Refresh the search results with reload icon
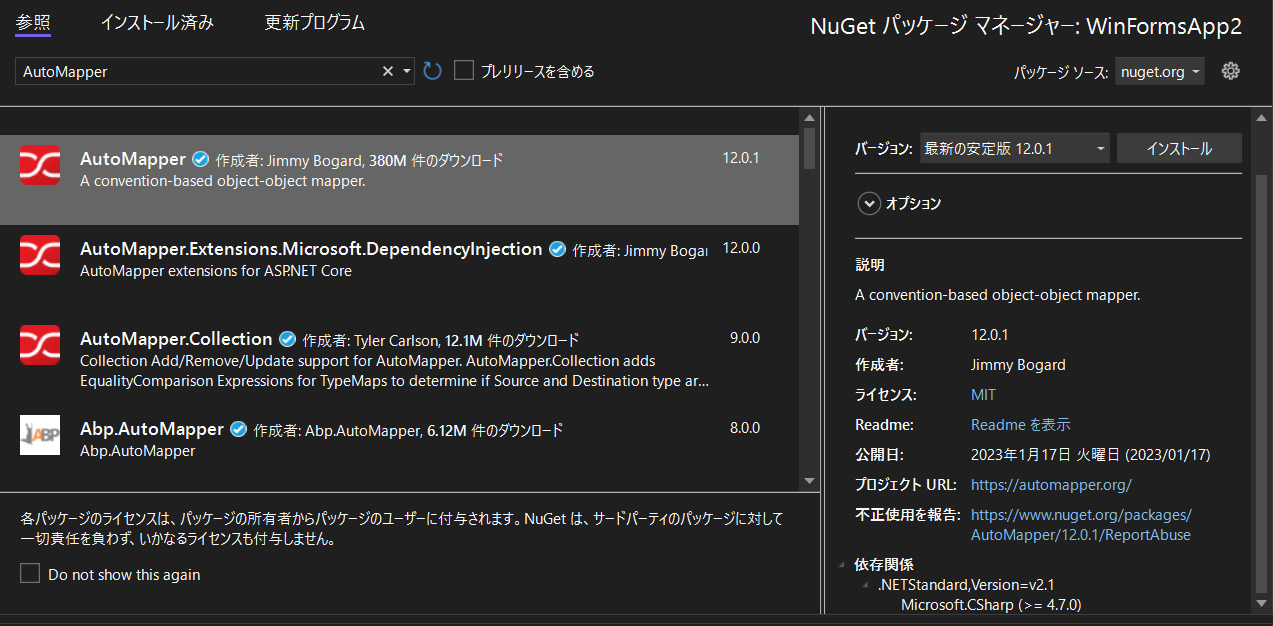The width and height of the screenshot is (1273, 626). [x=431, y=71]
